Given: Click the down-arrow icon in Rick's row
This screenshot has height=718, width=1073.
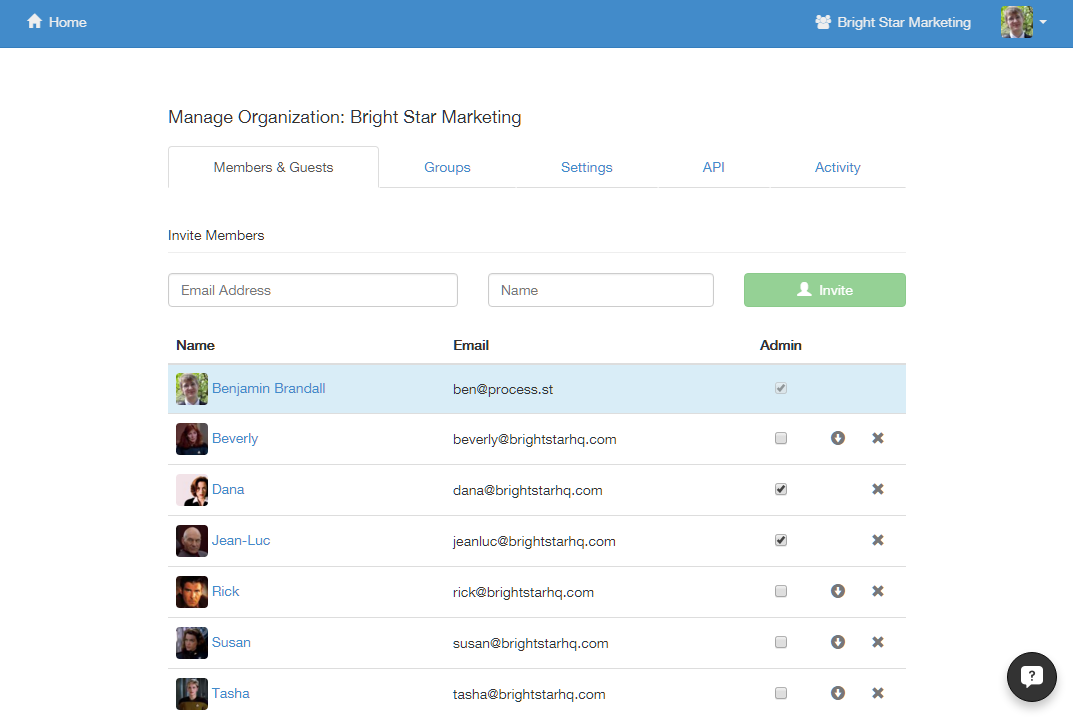Looking at the screenshot, I should click(838, 591).
